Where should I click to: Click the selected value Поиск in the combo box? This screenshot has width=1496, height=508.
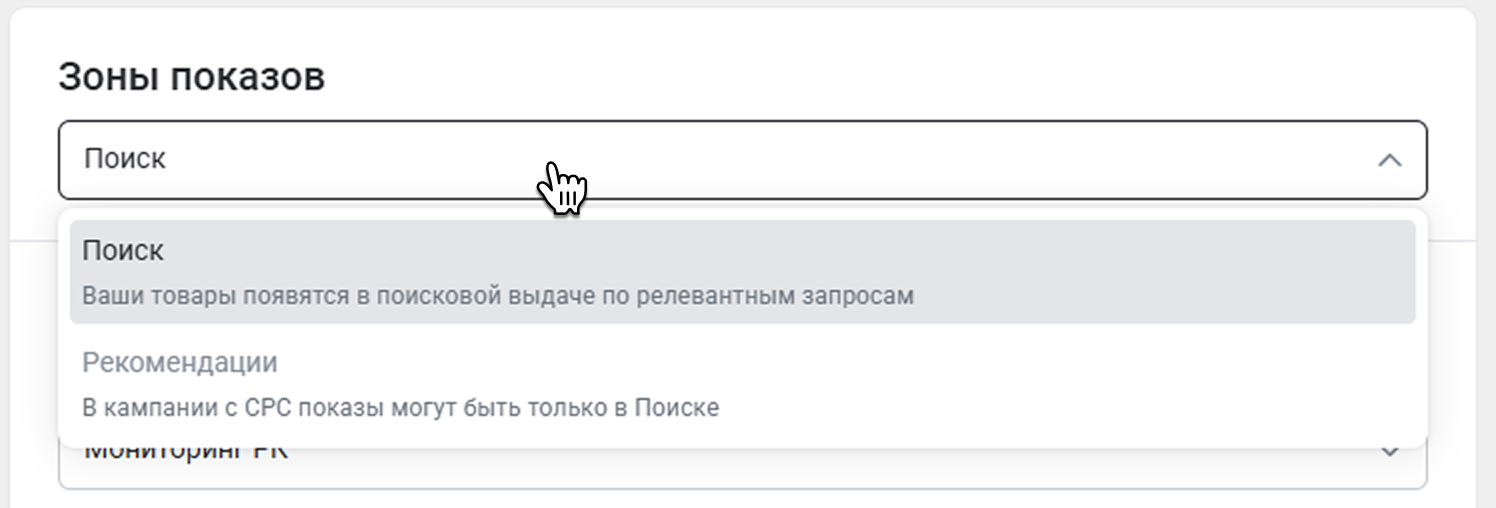tap(125, 159)
